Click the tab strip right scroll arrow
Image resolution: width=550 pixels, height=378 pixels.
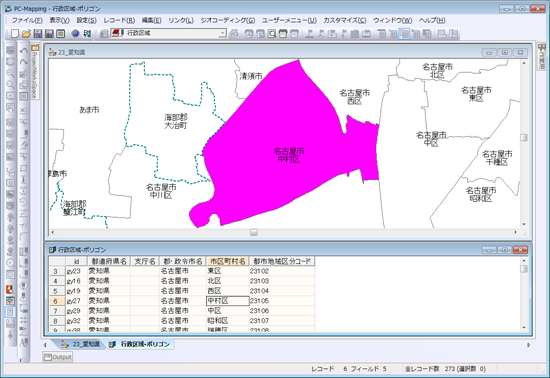click(528, 345)
